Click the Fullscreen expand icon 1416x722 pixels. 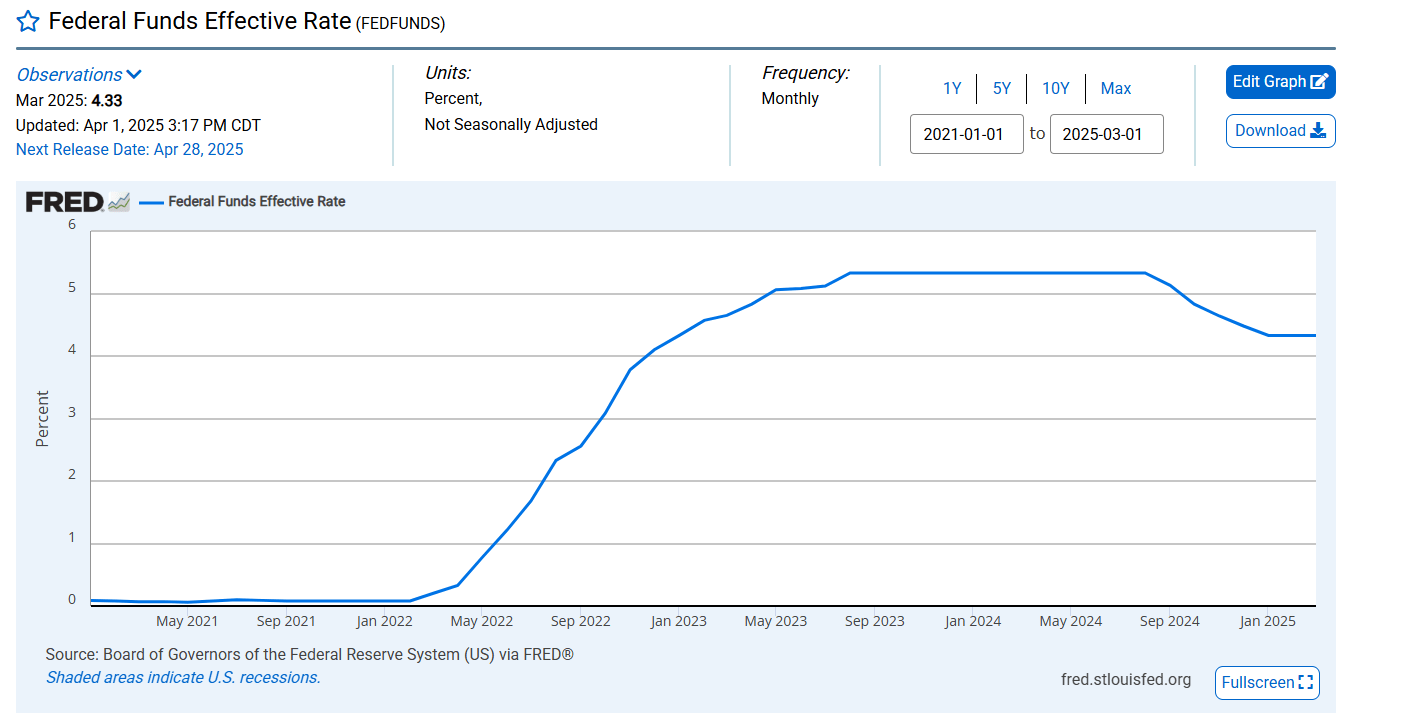1305,682
